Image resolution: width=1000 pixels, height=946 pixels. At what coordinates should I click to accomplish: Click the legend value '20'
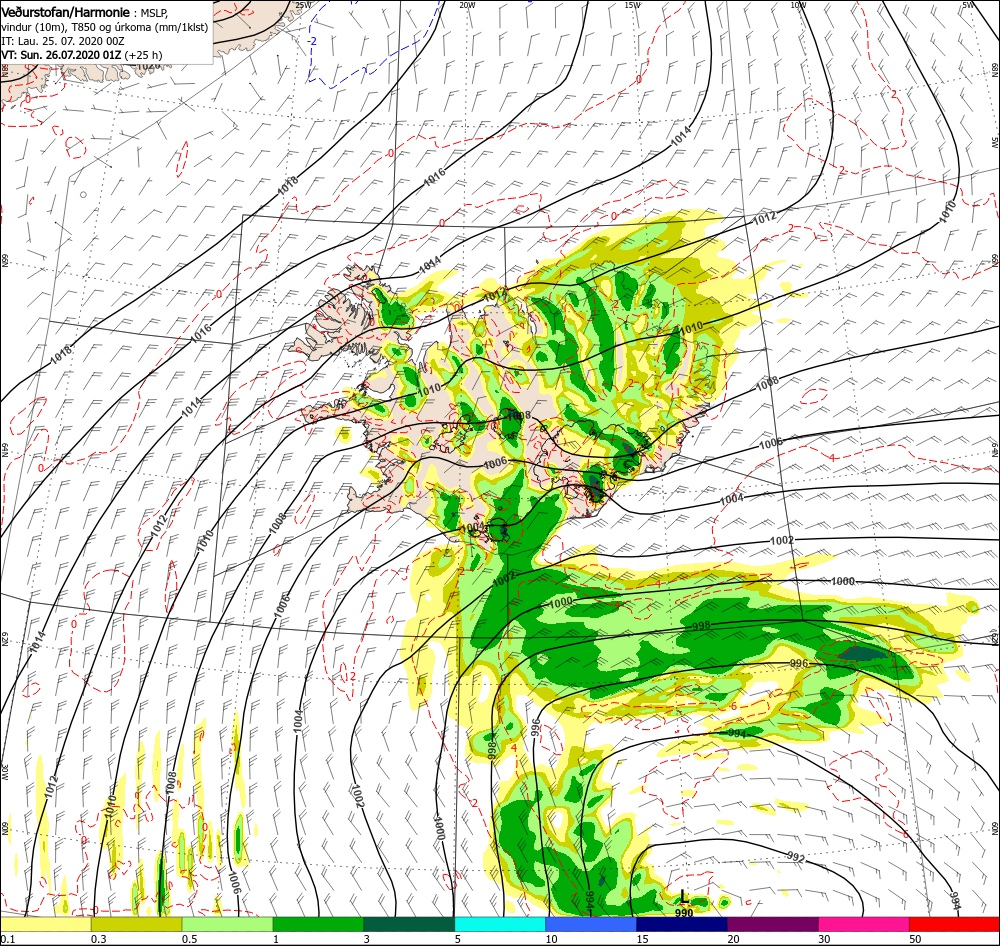(734, 939)
